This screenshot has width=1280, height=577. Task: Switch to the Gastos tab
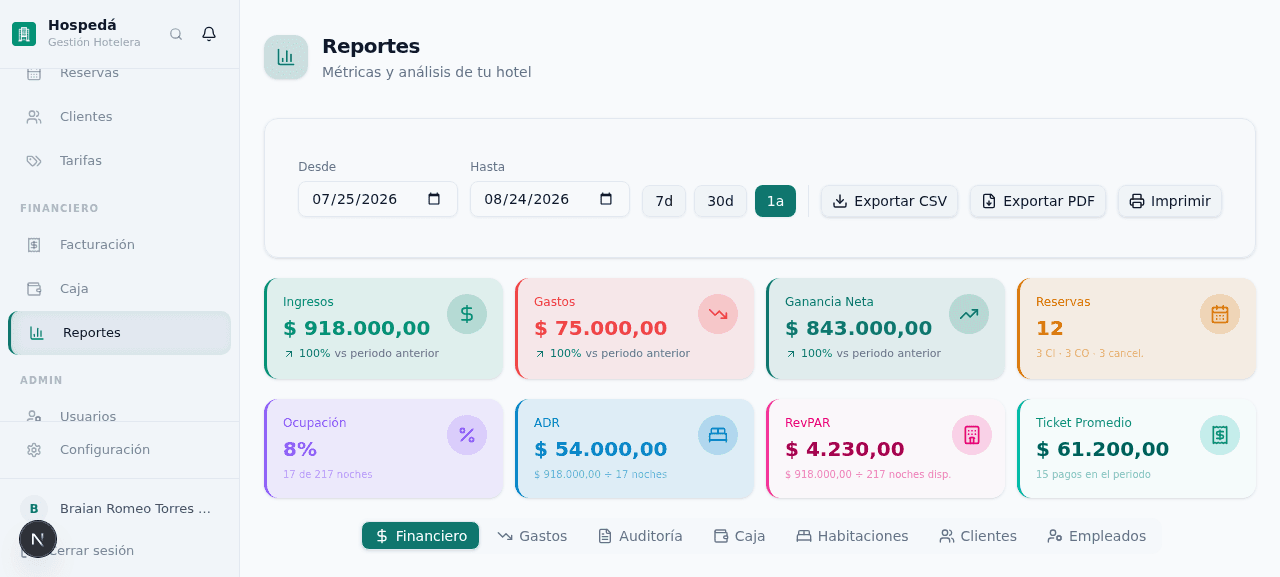532,536
